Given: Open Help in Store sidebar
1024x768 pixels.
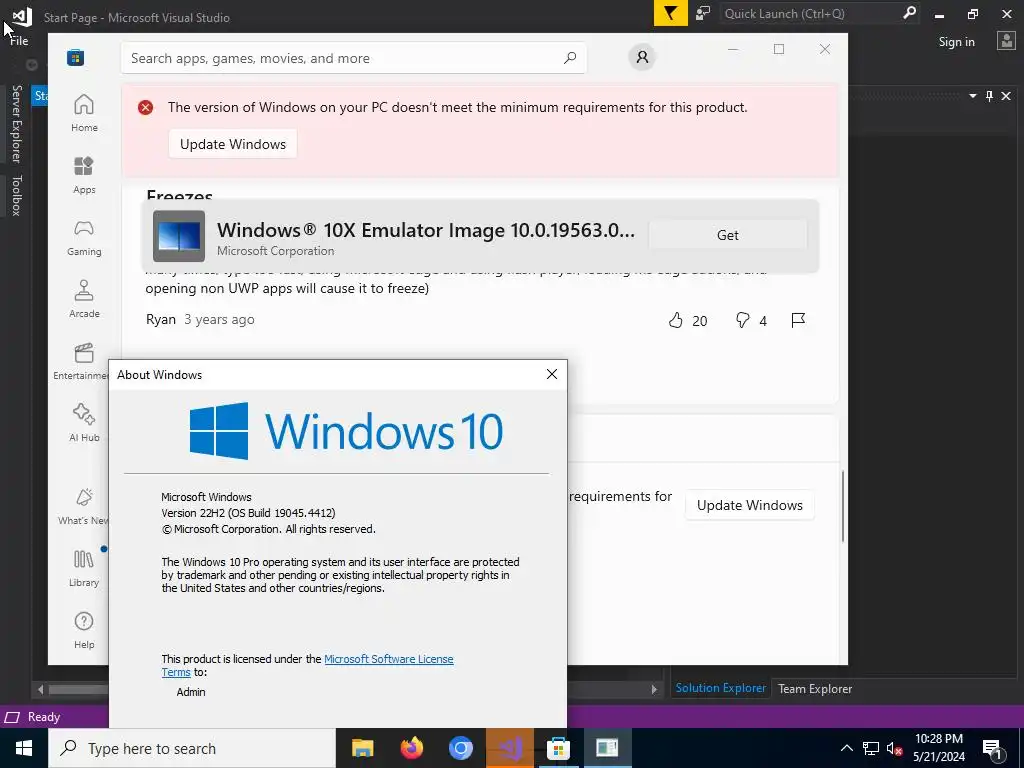Looking at the screenshot, I should click(x=84, y=630).
